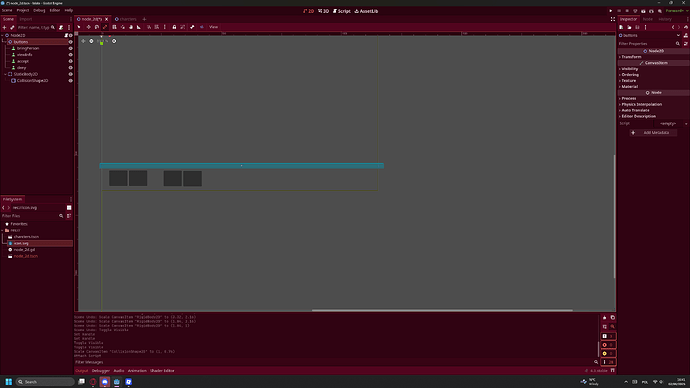Expand the Transform section in Inspector
Image resolution: width=690 pixels, height=388 pixels.
pyautogui.click(x=631, y=57)
